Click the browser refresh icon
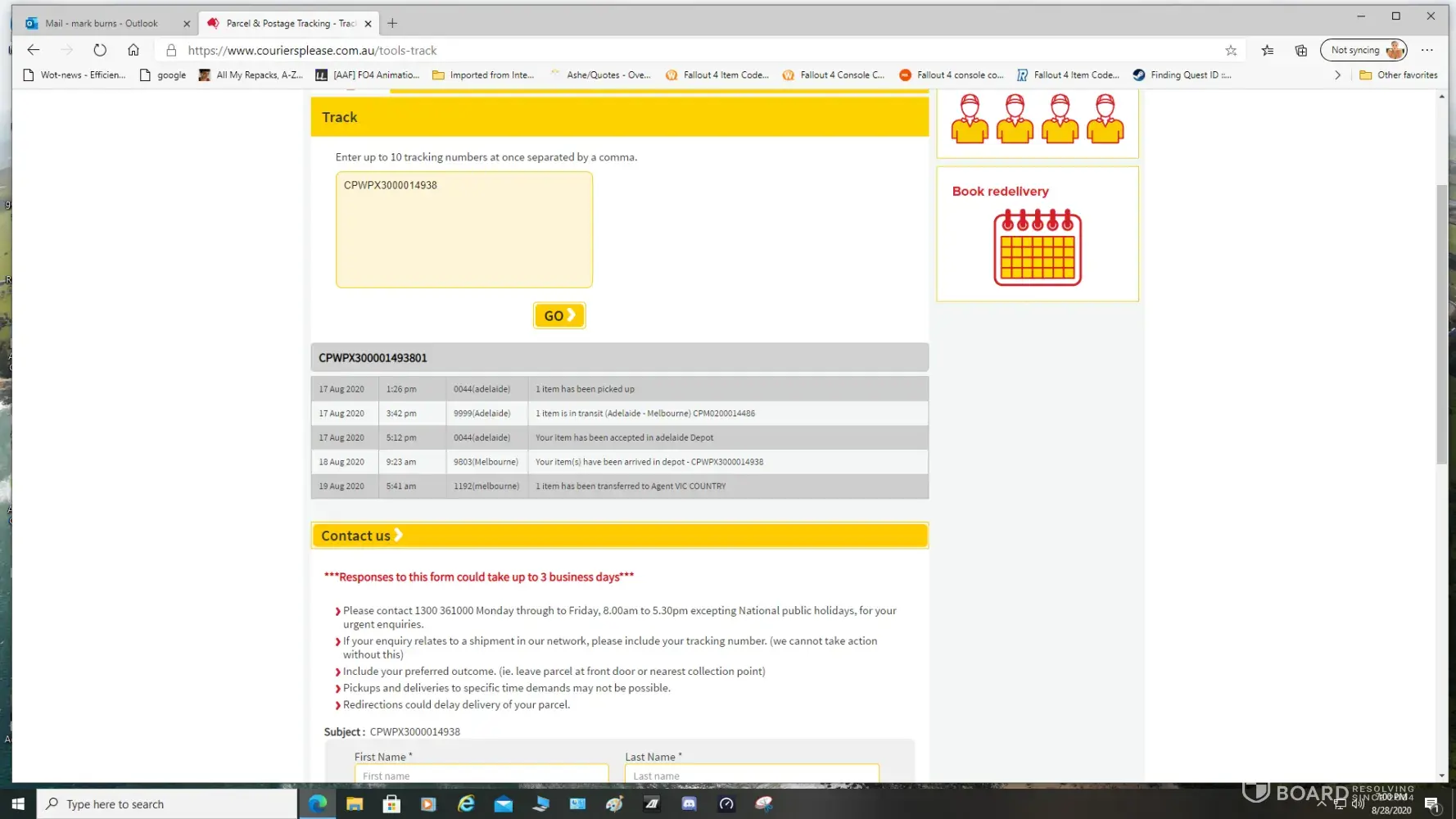 pyautogui.click(x=100, y=50)
